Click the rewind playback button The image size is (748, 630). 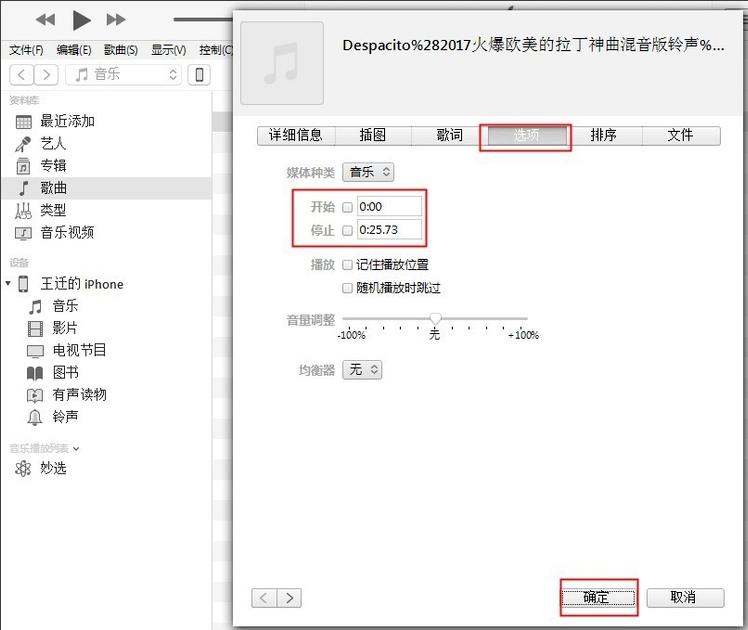pyautogui.click(x=45, y=20)
